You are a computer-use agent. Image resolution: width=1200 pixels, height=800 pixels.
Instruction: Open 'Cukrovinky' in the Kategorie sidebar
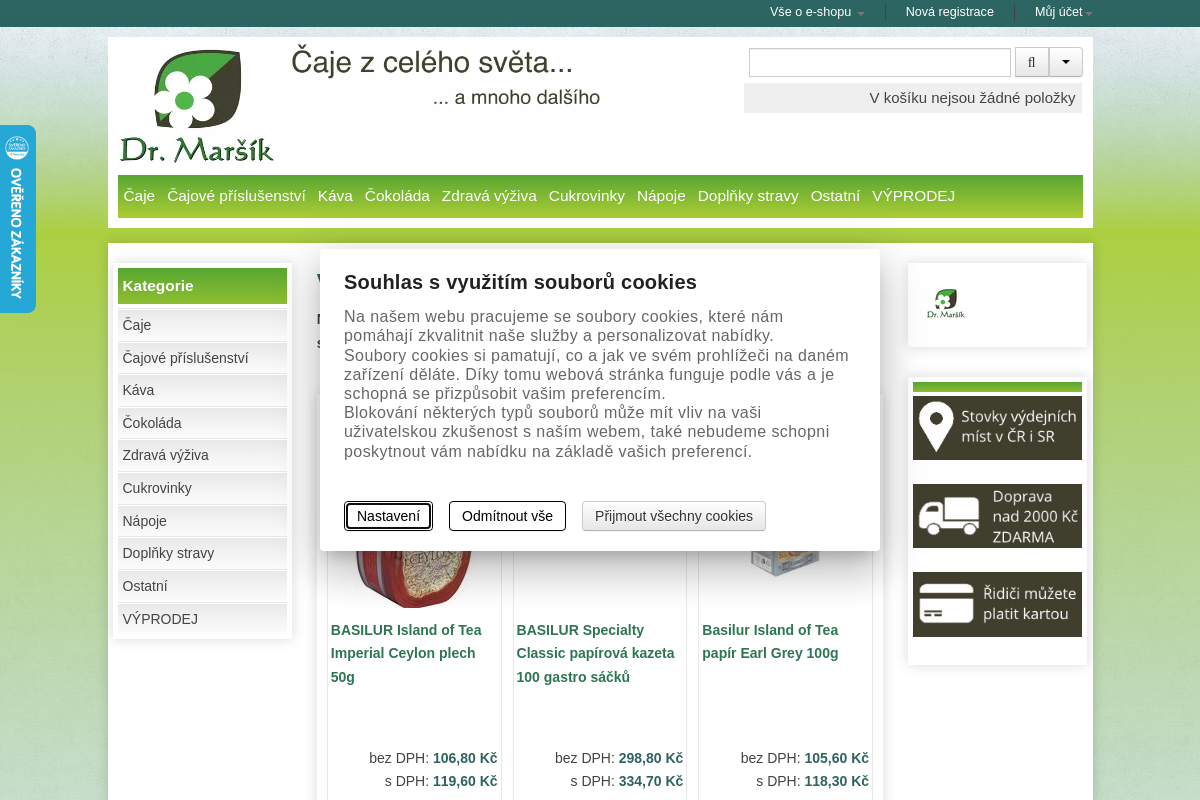click(x=202, y=488)
